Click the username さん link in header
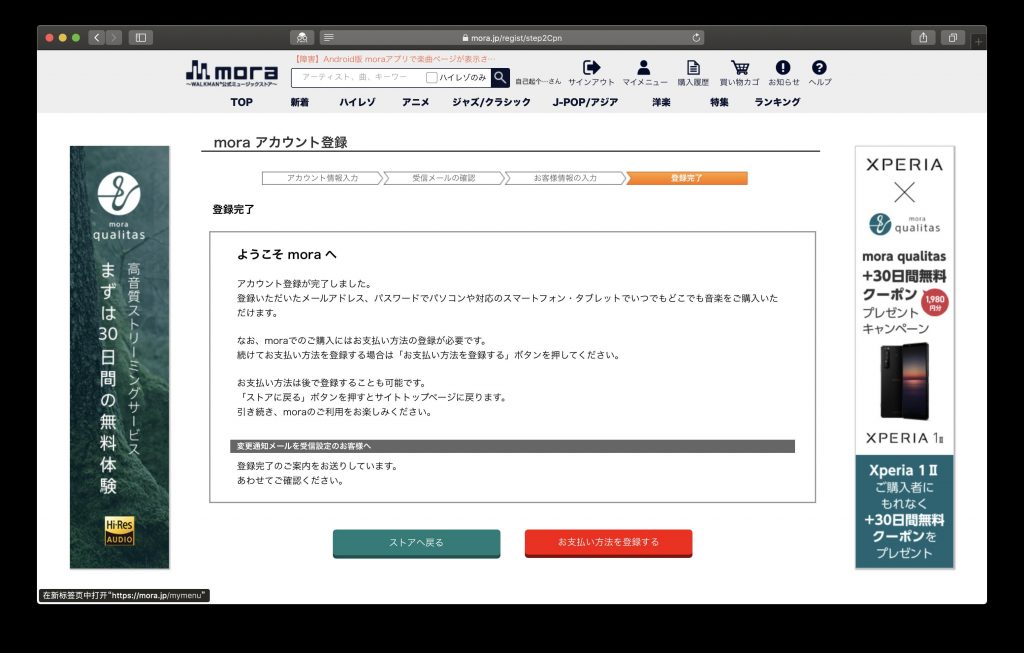Viewport: 1024px width, 653px height. click(538, 82)
